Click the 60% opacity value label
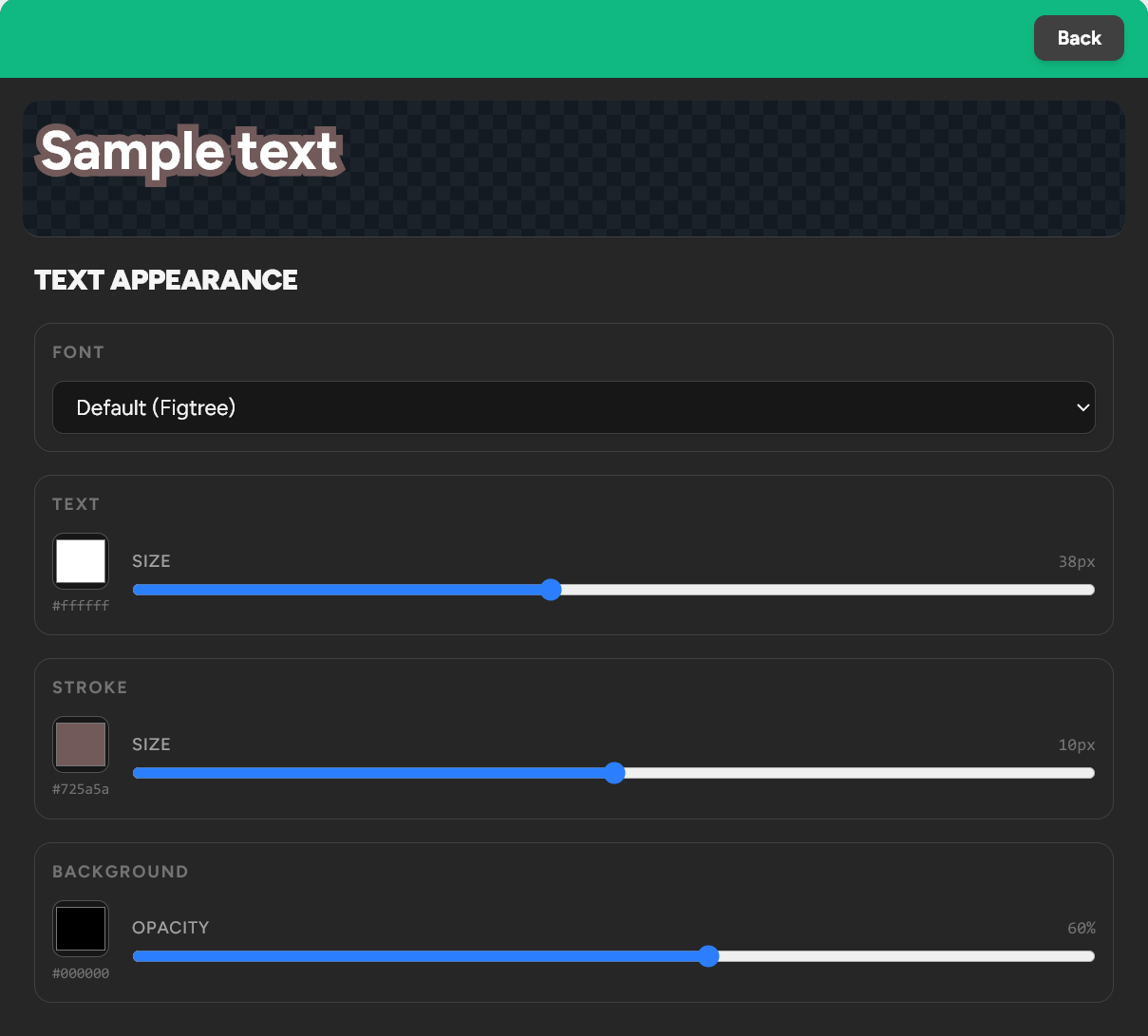 [x=1081, y=928]
